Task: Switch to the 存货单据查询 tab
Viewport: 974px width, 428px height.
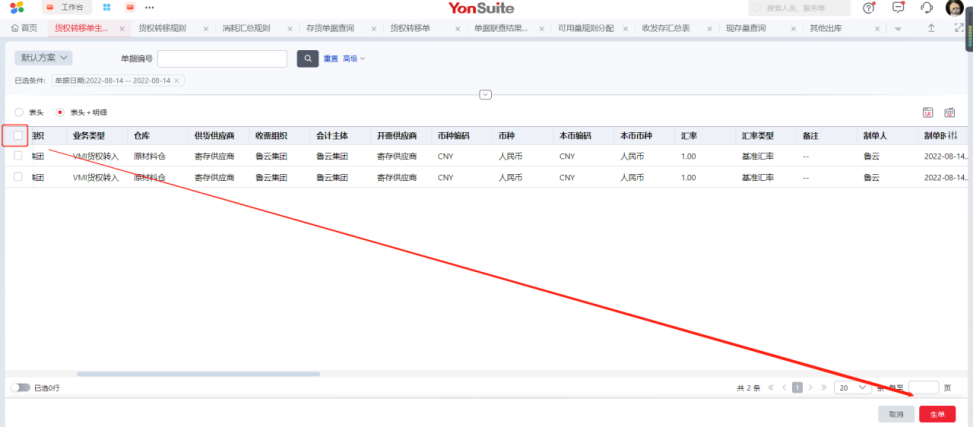Action: click(330, 28)
